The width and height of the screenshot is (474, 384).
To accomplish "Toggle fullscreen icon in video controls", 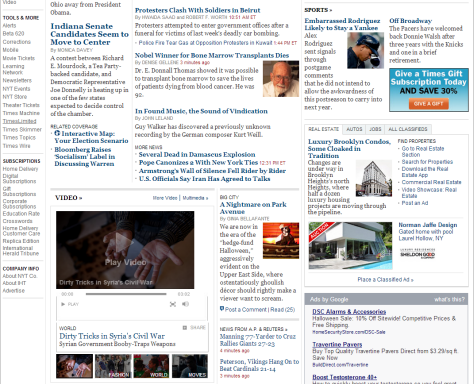I will pos(173,304).
